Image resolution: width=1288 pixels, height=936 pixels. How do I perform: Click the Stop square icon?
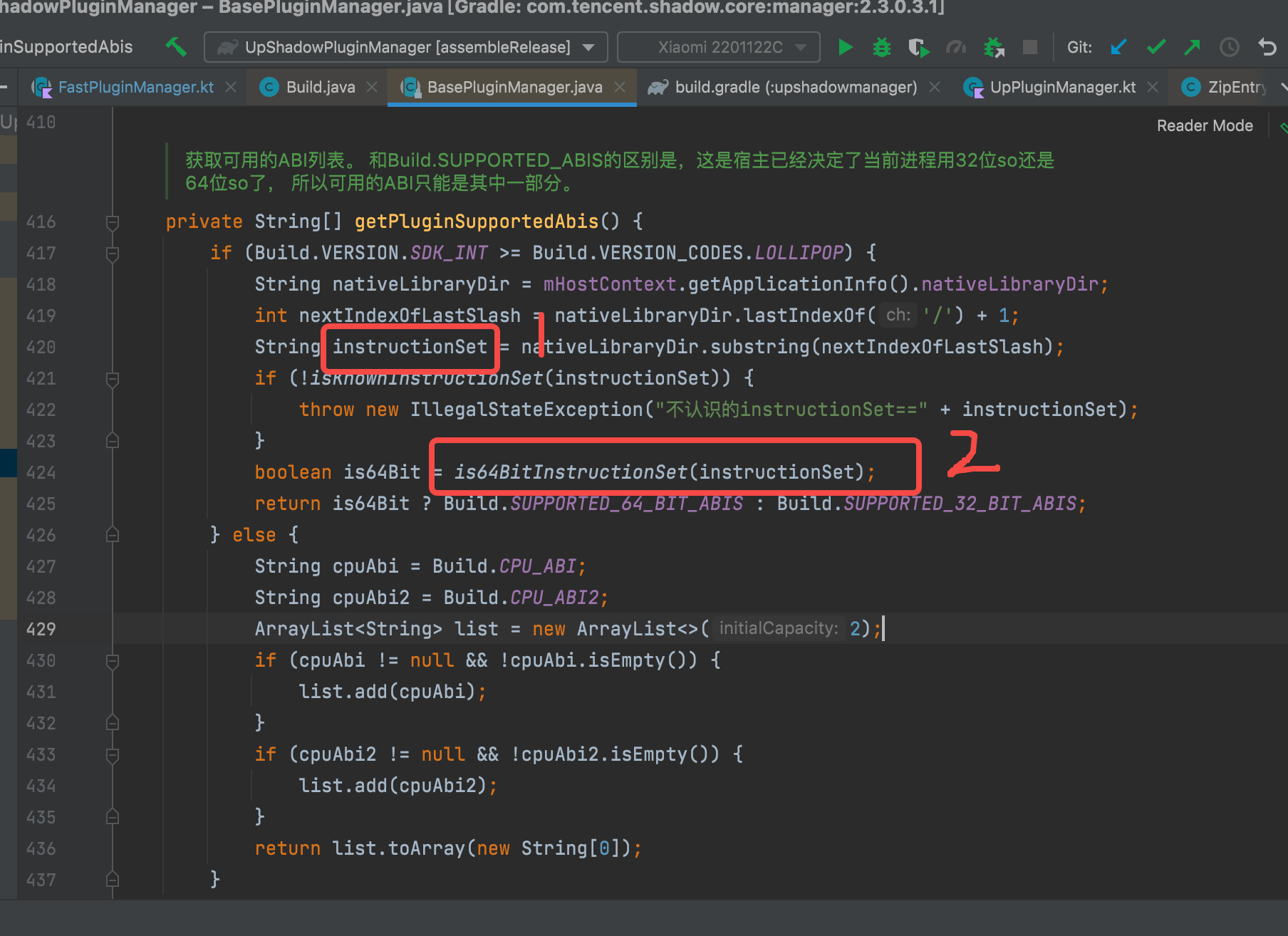click(1030, 47)
